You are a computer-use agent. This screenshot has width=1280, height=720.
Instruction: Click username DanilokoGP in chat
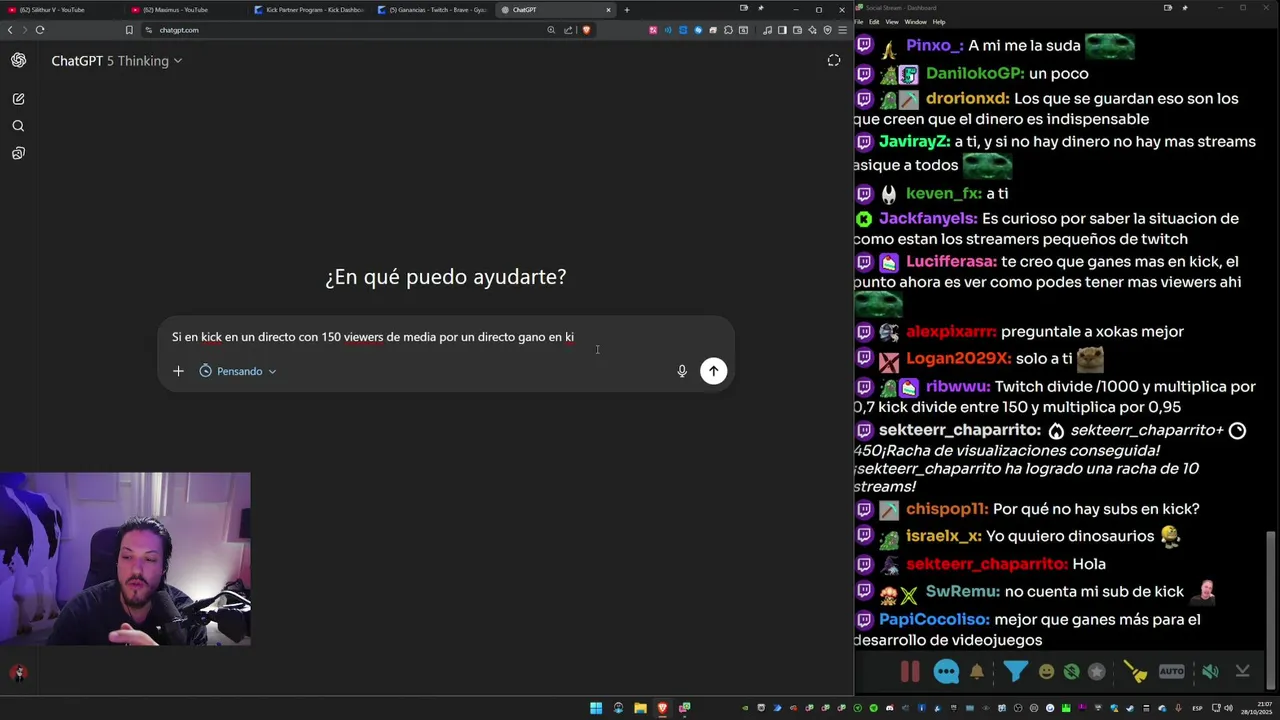coord(975,73)
